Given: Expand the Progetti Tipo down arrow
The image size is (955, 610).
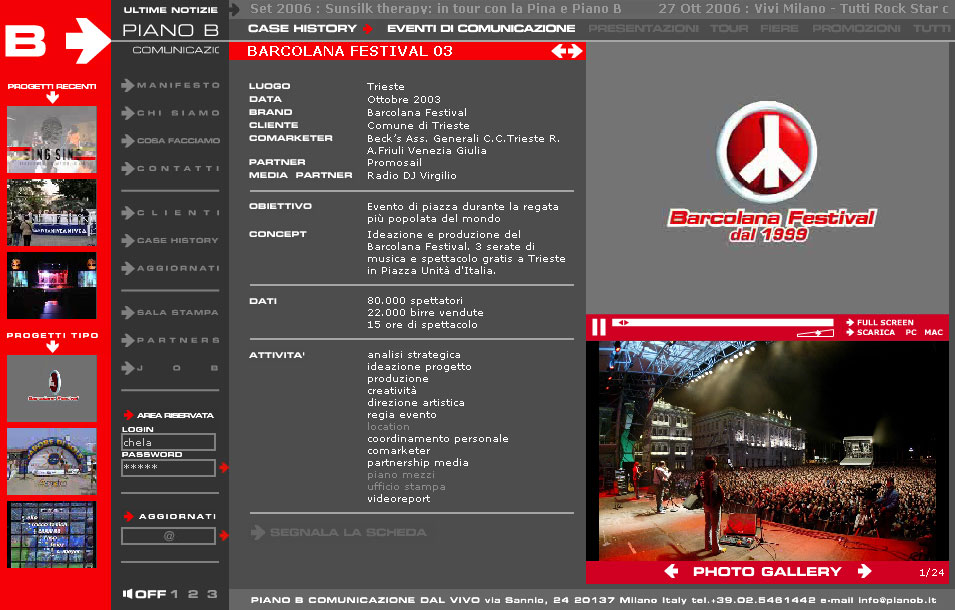Looking at the screenshot, I should [x=52, y=347].
